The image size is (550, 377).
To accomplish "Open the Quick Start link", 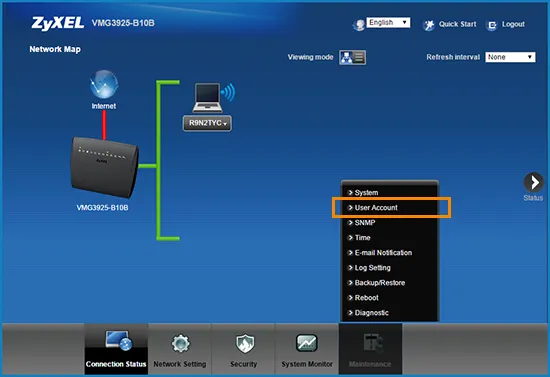I will [457, 24].
